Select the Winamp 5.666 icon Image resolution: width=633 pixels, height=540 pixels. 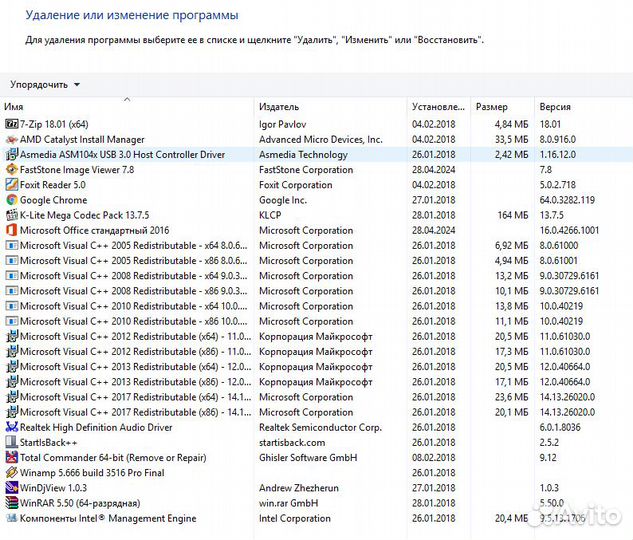(11, 473)
